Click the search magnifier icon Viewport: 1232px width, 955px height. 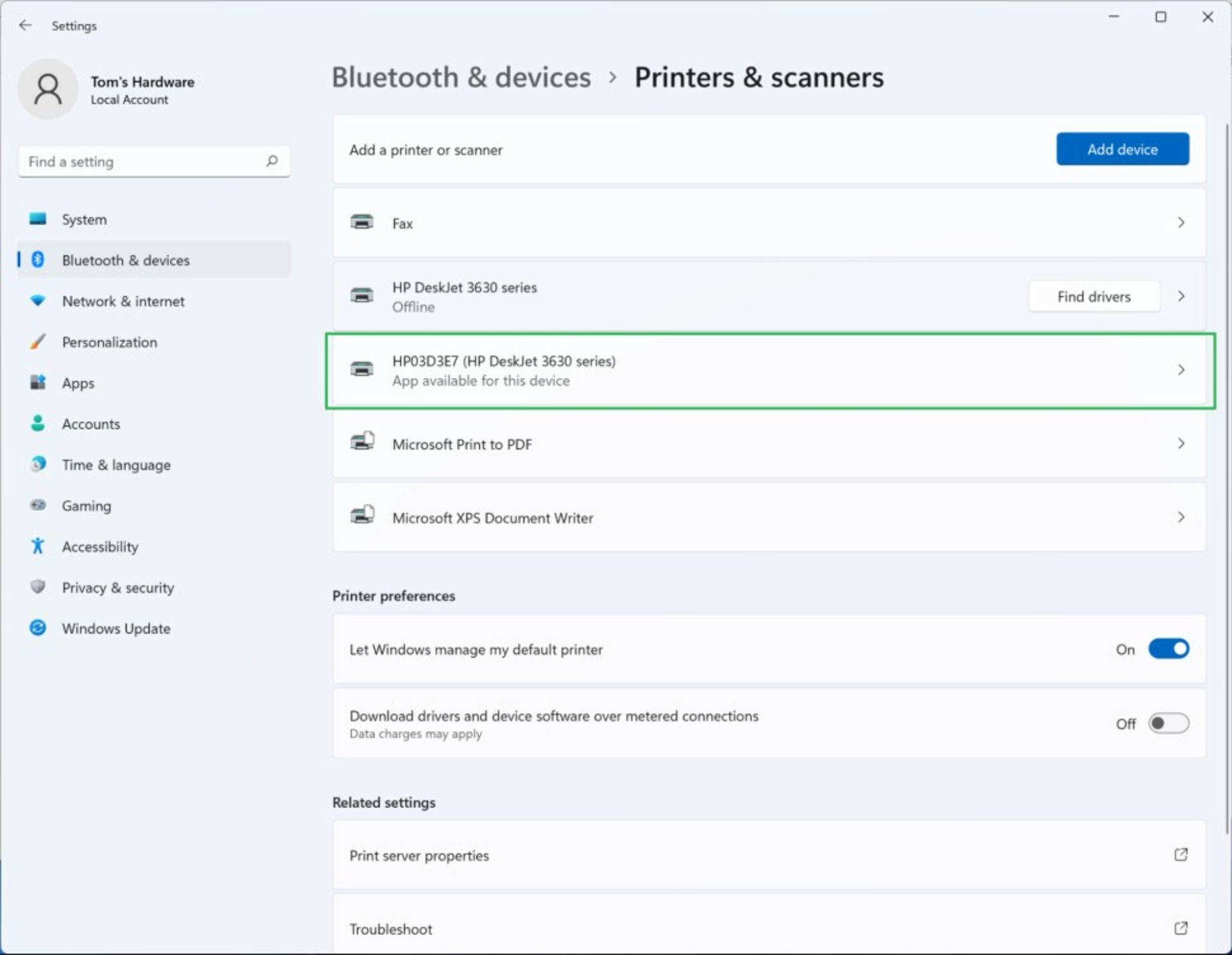[x=272, y=160]
